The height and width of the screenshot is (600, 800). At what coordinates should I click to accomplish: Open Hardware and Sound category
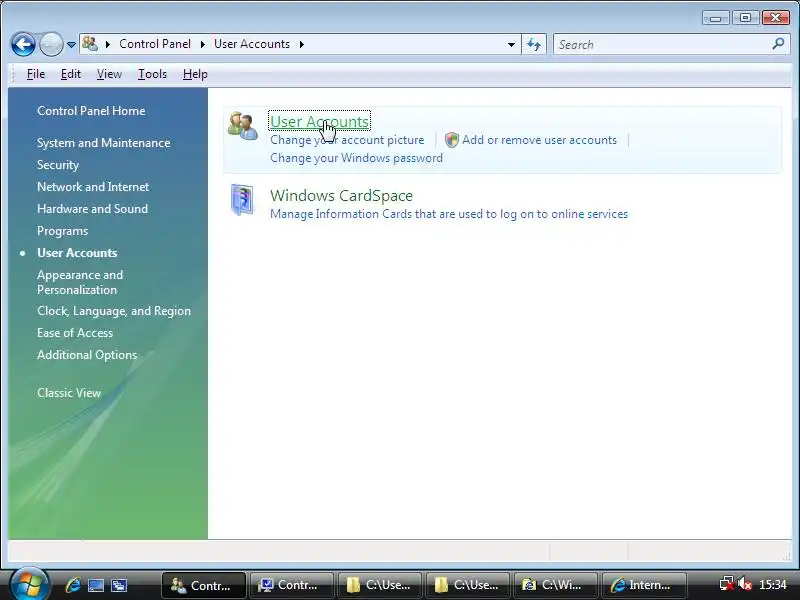[x=92, y=209]
